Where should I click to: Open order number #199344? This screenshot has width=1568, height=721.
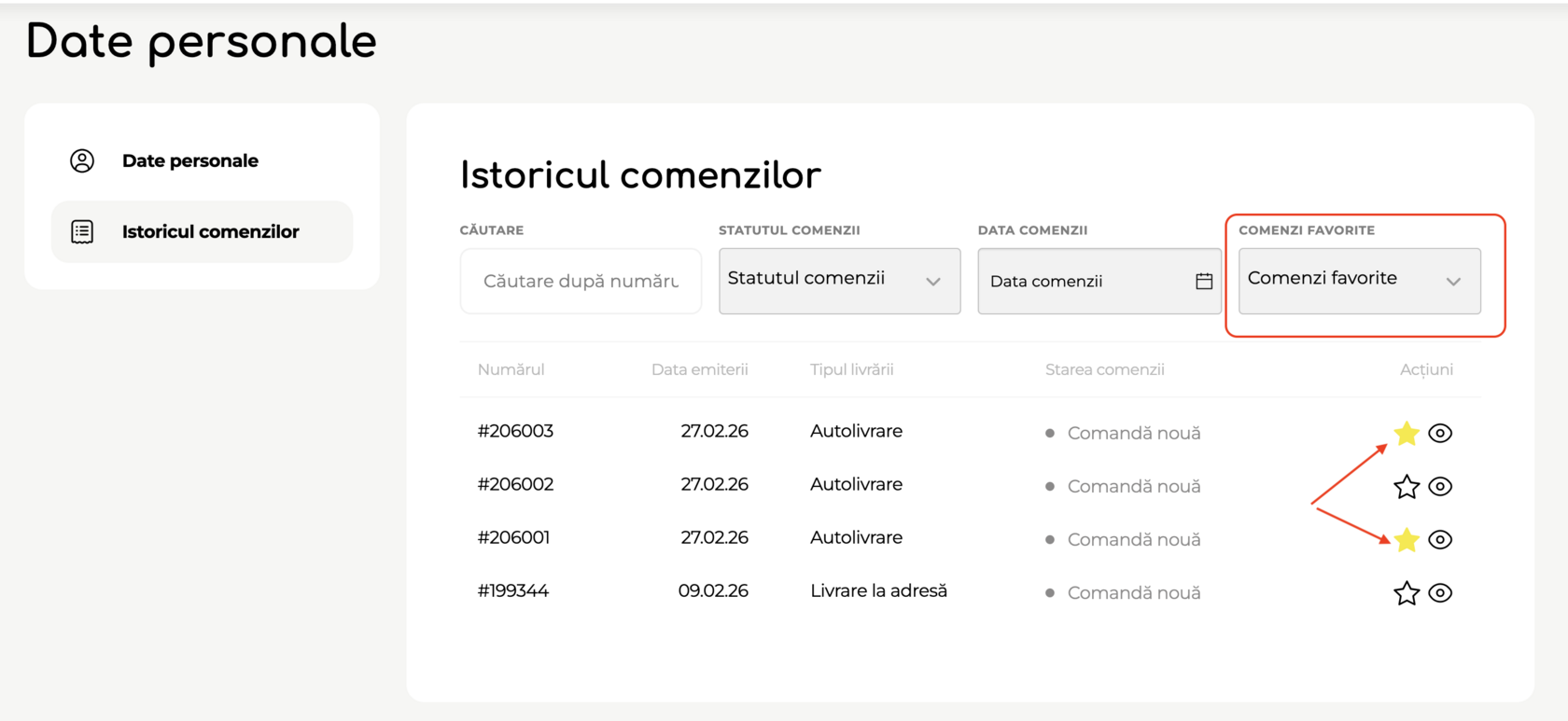point(513,590)
